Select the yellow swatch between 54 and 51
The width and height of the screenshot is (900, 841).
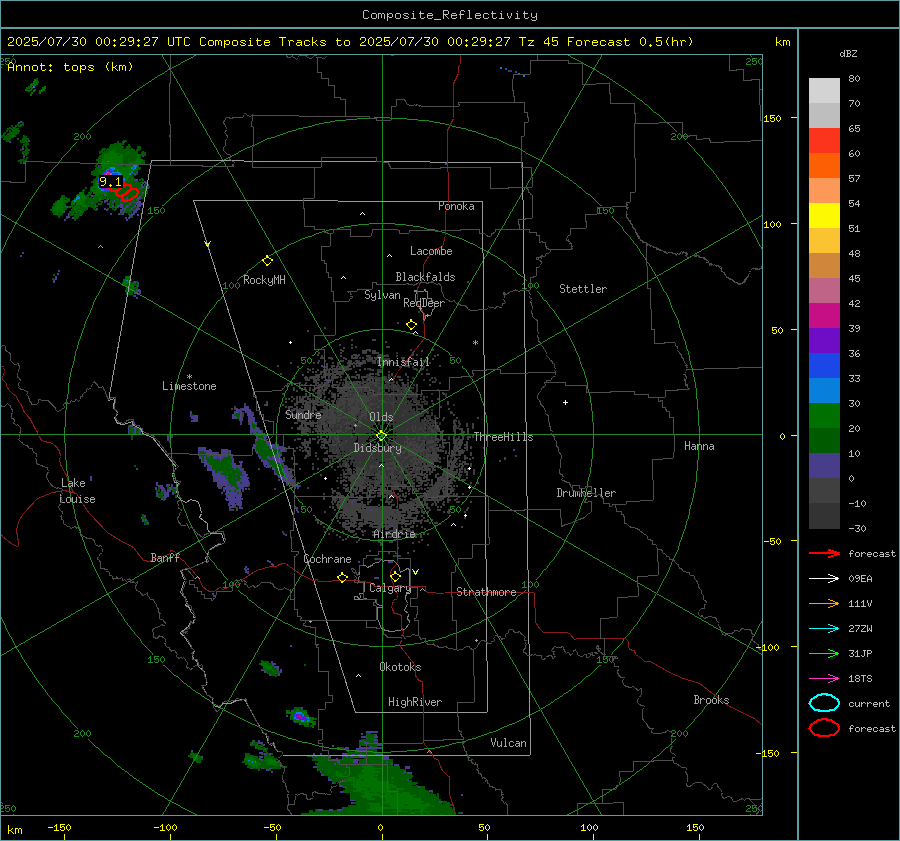coord(824,216)
